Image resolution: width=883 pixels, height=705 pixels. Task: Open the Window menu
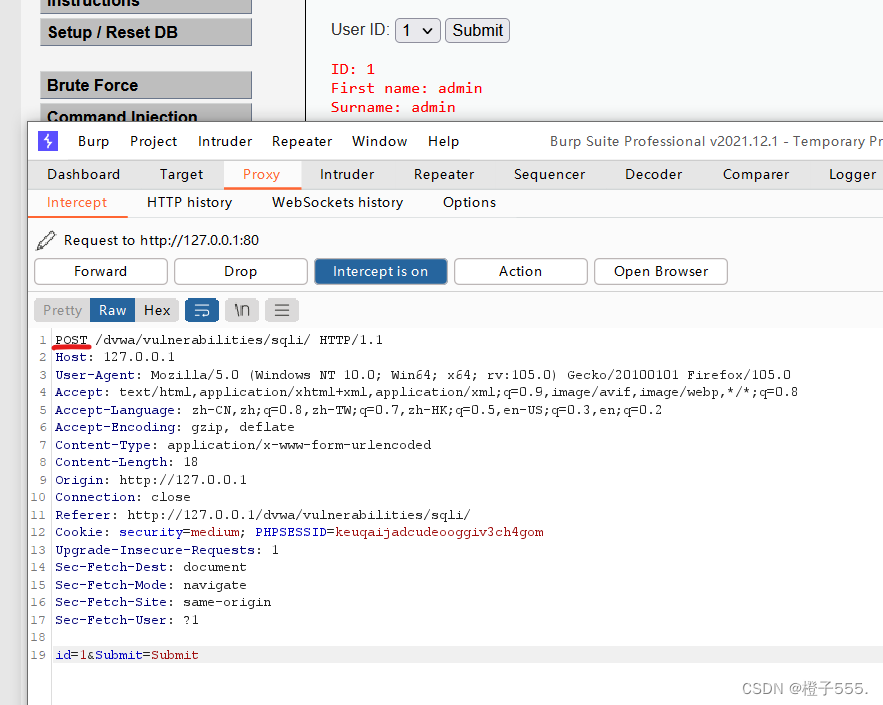380,141
